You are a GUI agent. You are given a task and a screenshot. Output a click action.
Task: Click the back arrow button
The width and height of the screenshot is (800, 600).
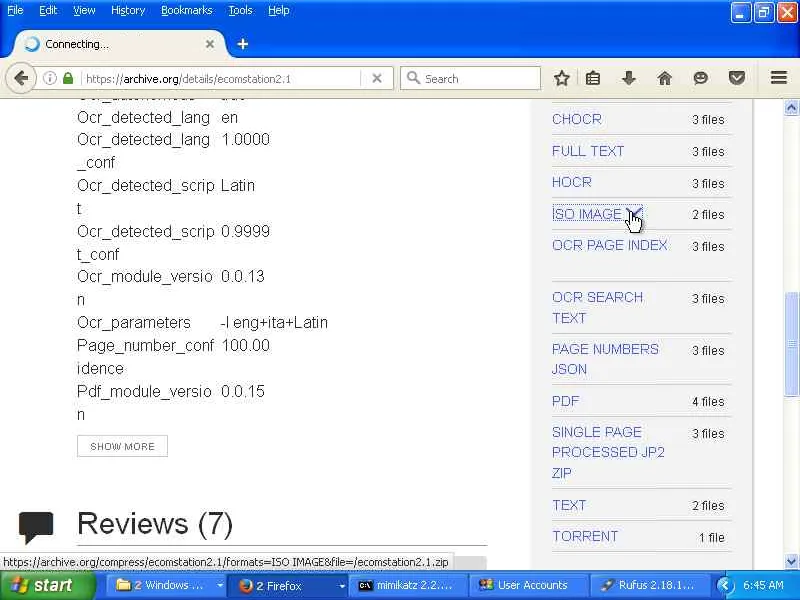21,79
